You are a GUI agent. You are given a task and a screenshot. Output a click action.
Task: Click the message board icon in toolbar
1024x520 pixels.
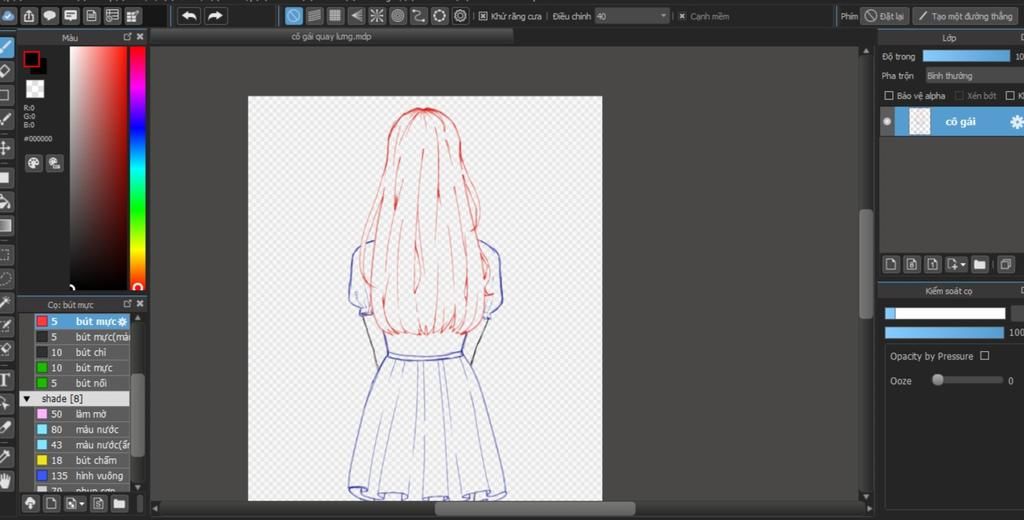71,16
